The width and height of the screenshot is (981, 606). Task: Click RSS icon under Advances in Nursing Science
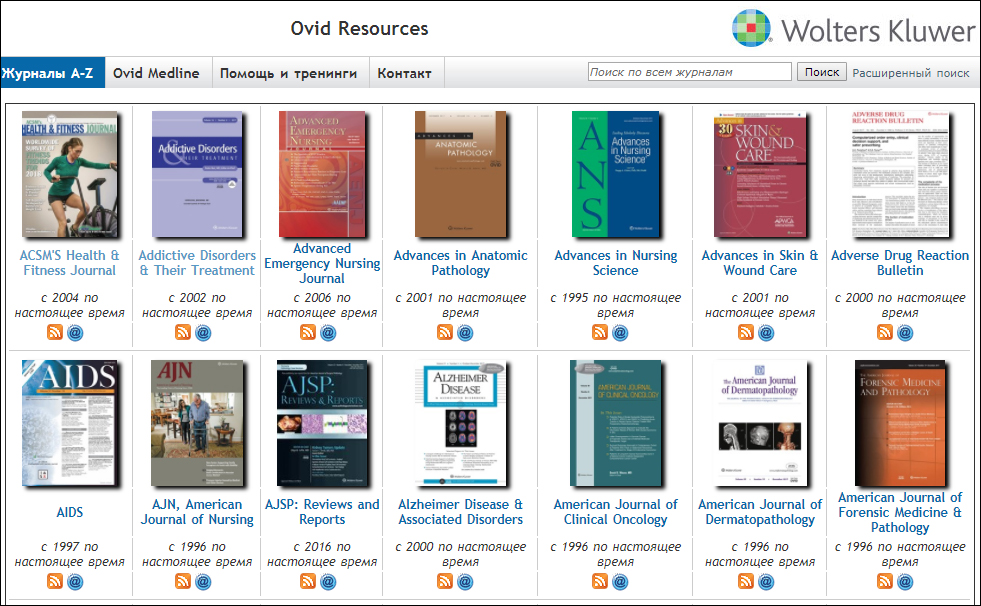click(x=600, y=331)
